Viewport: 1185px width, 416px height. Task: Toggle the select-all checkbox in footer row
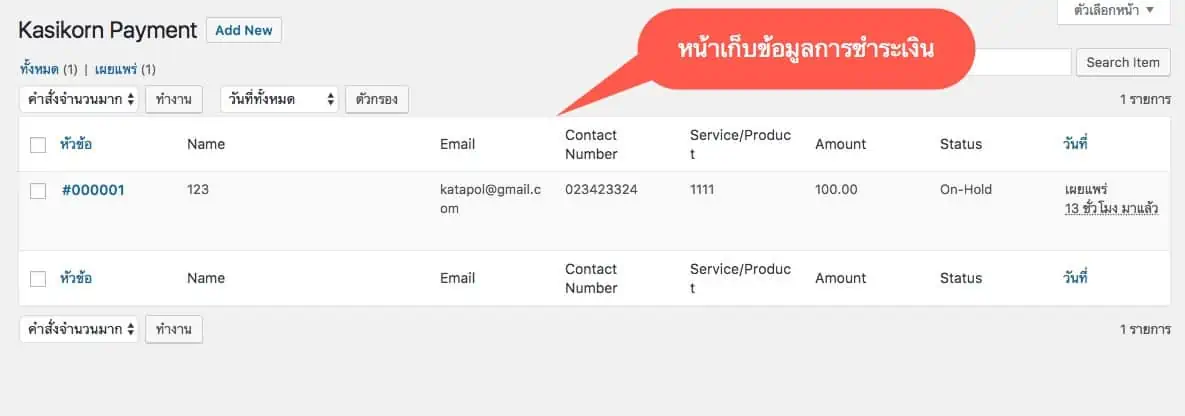coord(39,279)
